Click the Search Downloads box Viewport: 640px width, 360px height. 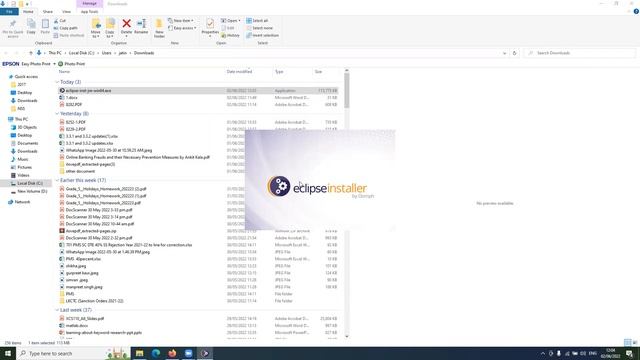click(580, 53)
